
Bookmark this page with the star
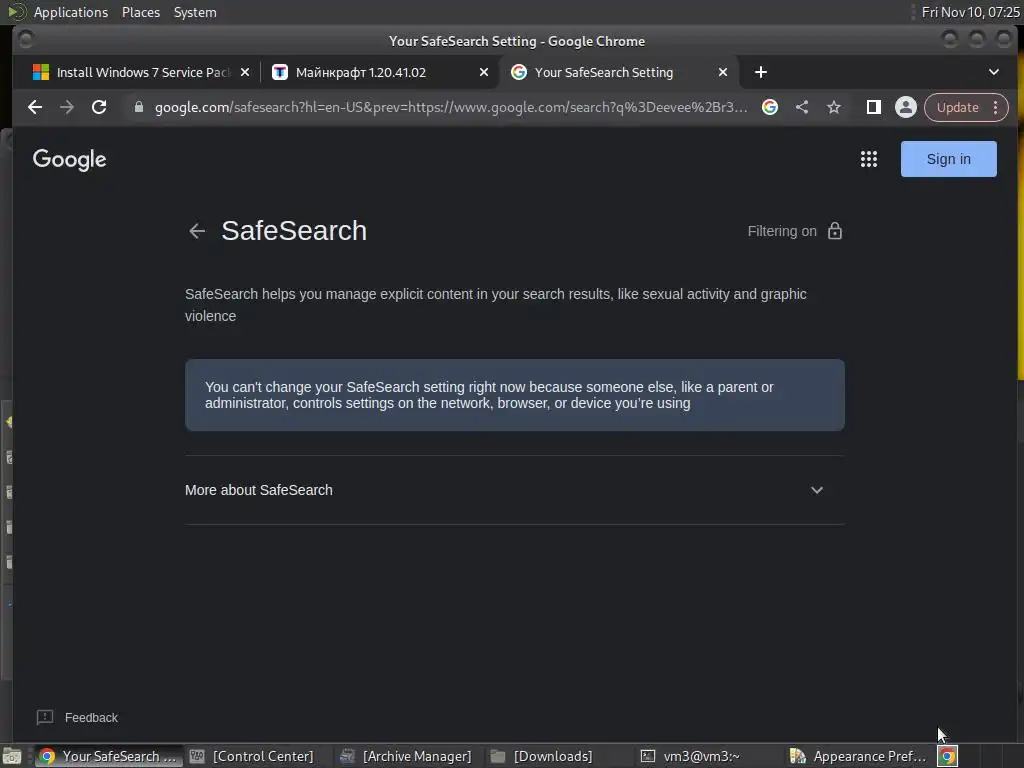click(834, 107)
